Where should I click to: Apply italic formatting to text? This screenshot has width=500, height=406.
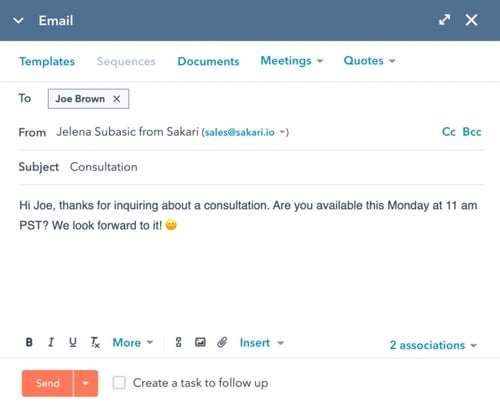[x=51, y=342]
